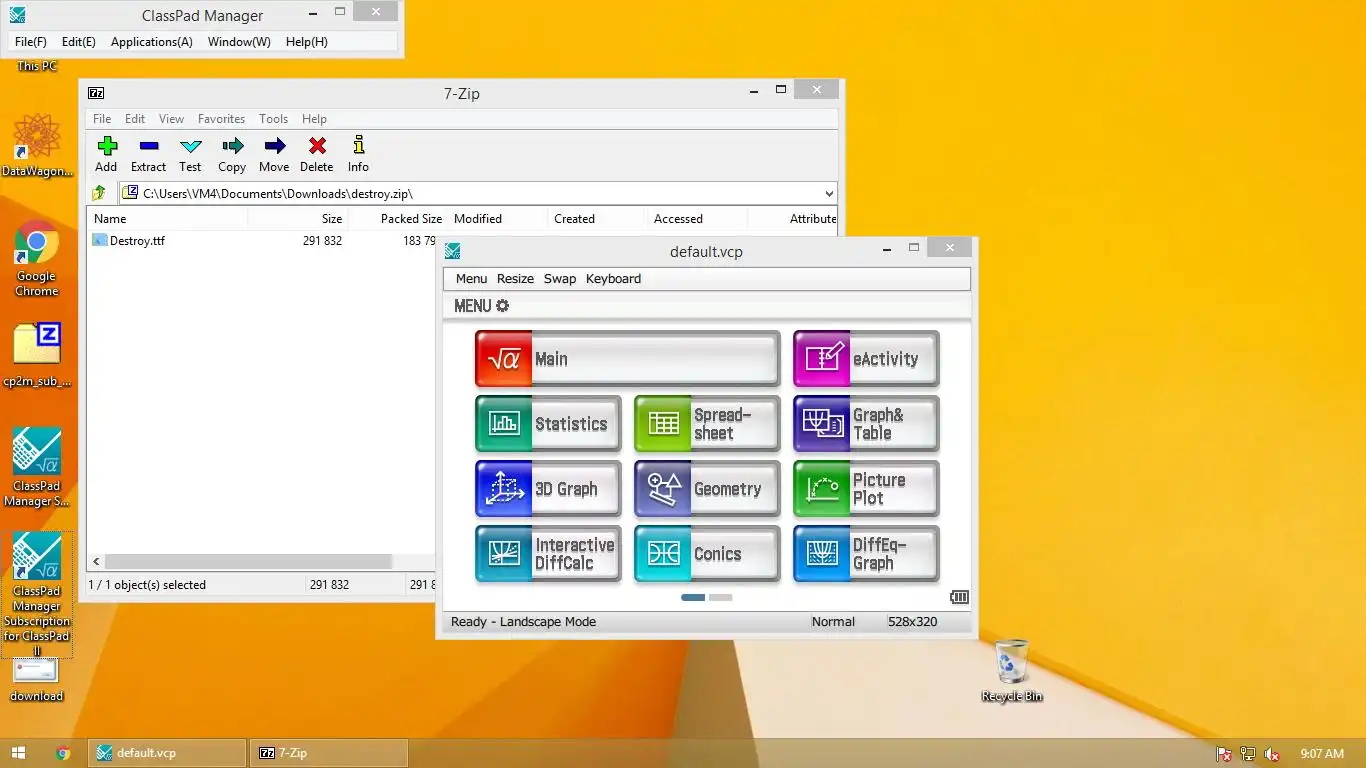Select ClassPad Manager S... desktop shortcut
Image resolution: width=1366 pixels, height=768 pixels.
point(37,467)
